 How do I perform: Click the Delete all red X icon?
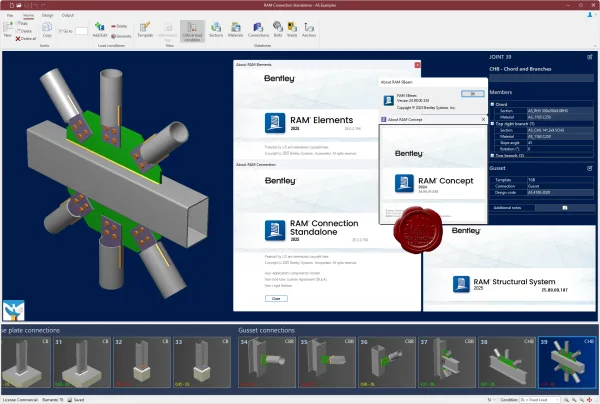[x=18, y=39]
